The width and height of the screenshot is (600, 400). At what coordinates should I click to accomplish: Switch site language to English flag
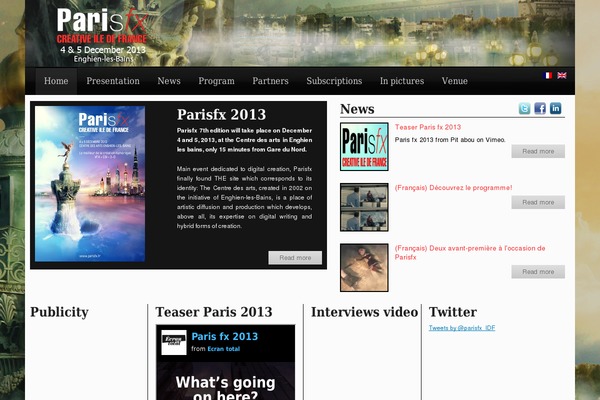(562, 75)
